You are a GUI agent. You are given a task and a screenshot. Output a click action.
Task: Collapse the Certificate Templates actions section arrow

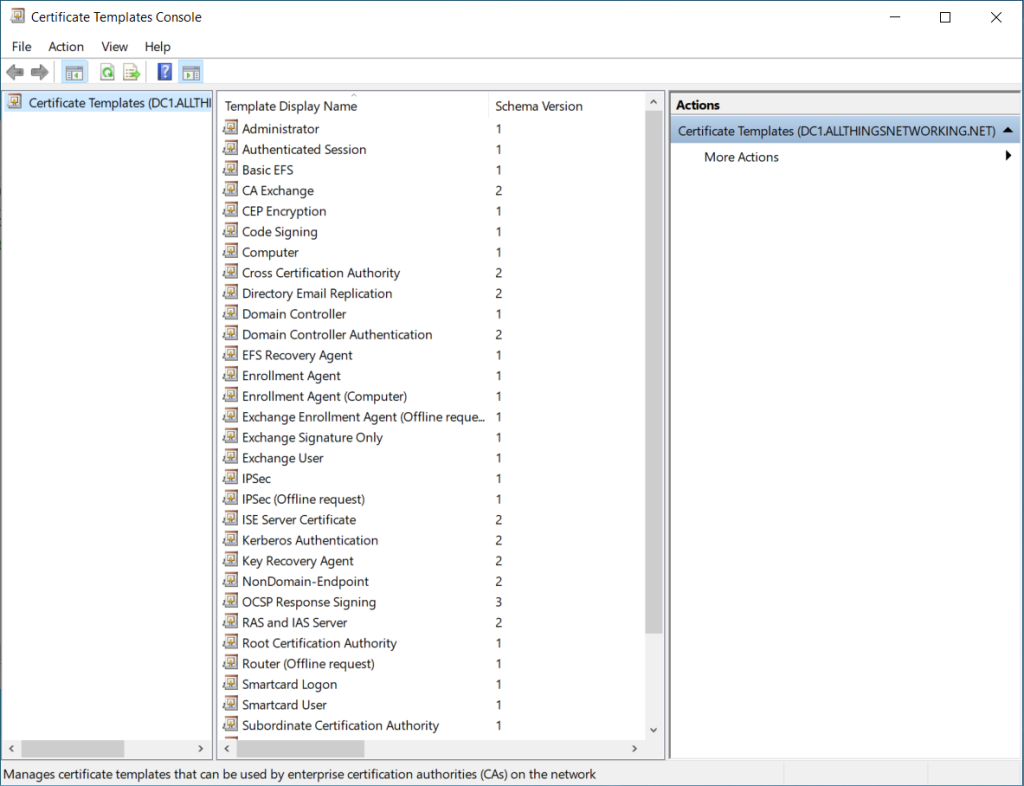(x=1008, y=131)
